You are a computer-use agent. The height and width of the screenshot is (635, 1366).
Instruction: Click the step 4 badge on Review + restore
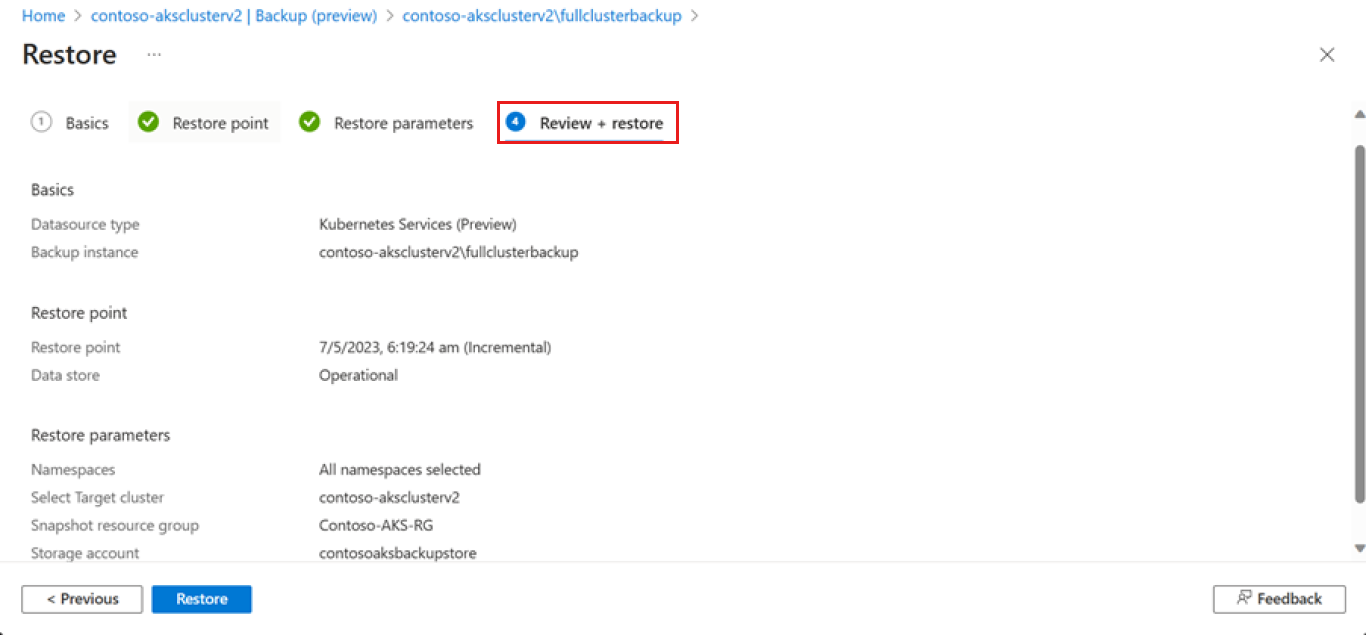coord(515,122)
